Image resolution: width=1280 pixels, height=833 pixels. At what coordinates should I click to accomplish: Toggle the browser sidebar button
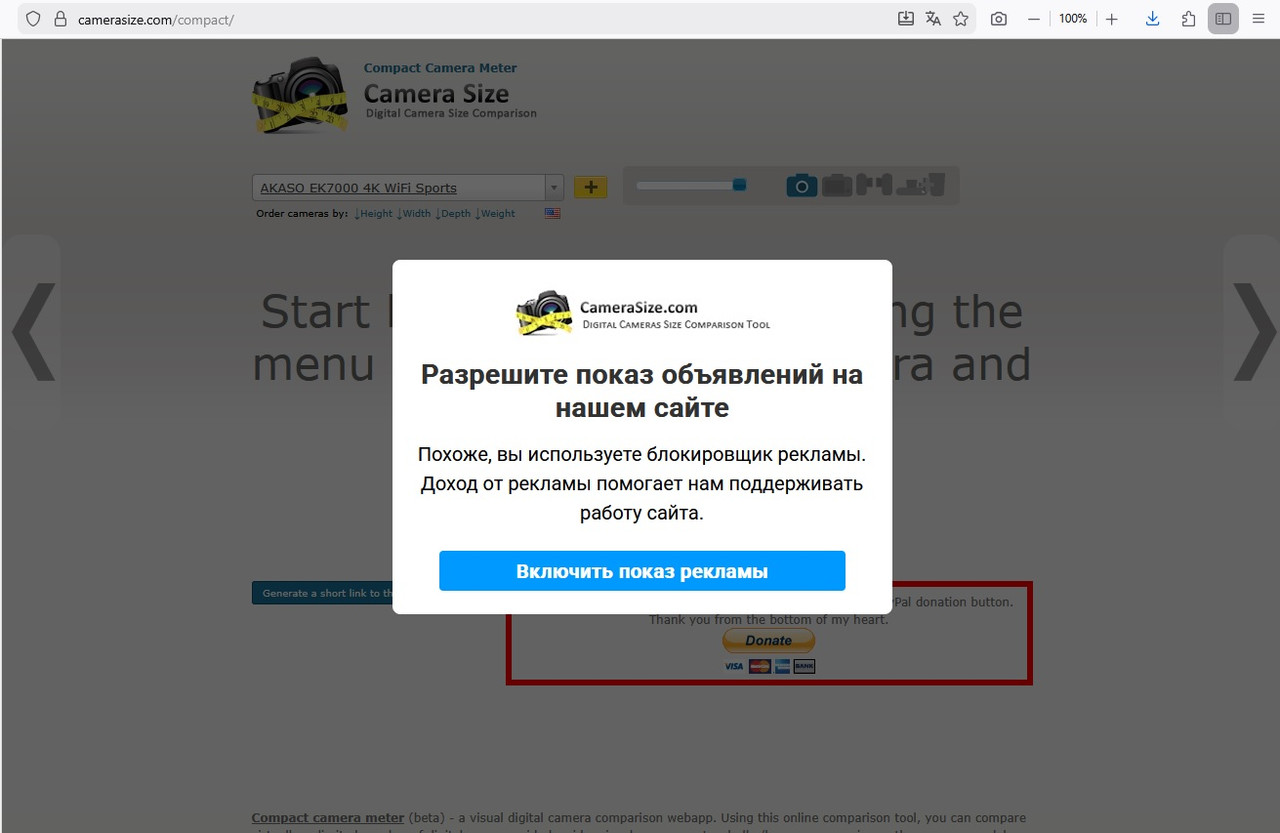click(1223, 18)
